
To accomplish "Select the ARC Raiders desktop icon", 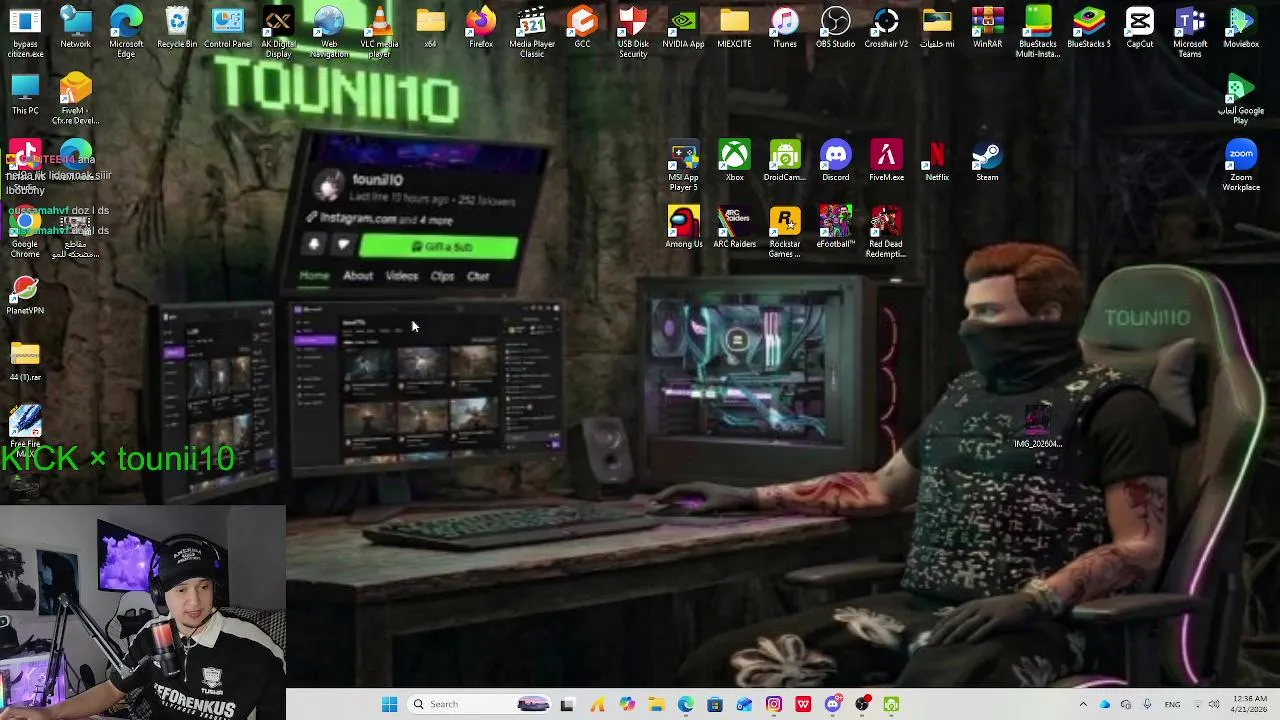I will point(734,227).
